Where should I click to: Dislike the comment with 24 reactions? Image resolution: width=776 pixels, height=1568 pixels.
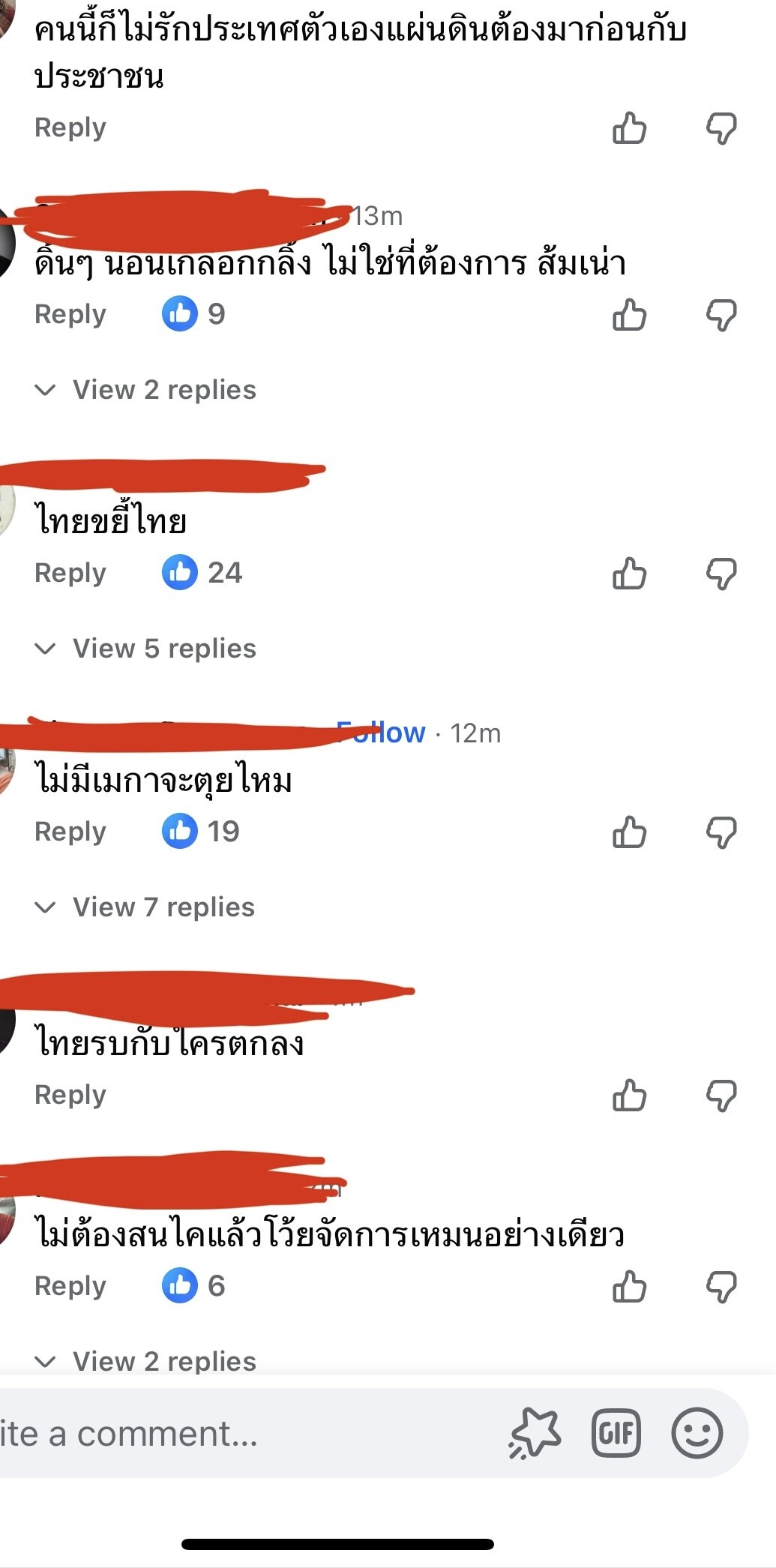(x=722, y=574)
